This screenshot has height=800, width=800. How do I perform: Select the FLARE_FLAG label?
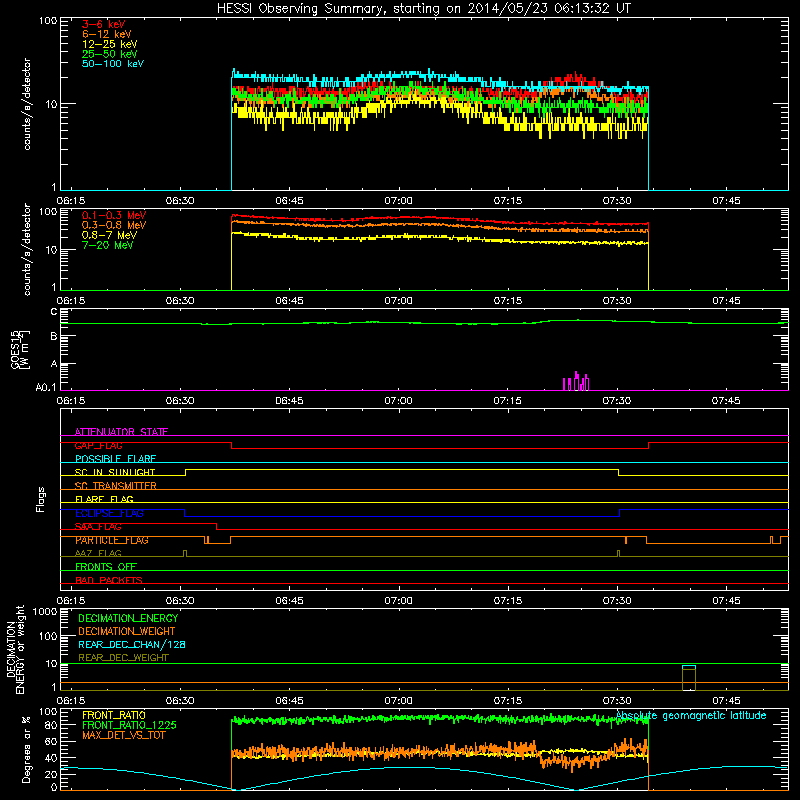pyautogui.click(x=104, y=499)
